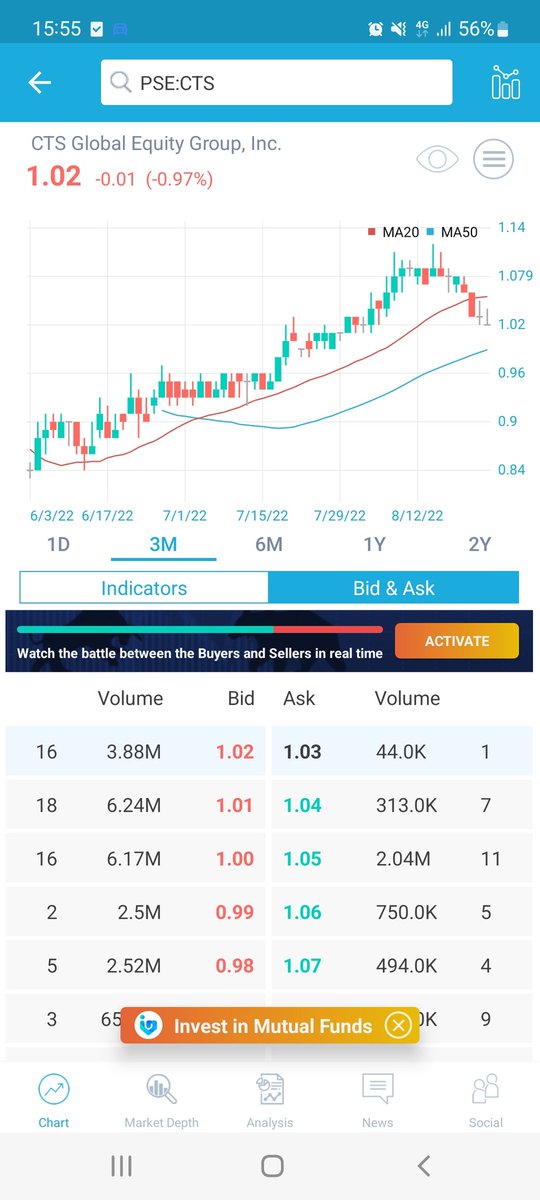This screenshot has width=540, height=1200.
Task: Tap the battery status icon
Action: [504, 29]
